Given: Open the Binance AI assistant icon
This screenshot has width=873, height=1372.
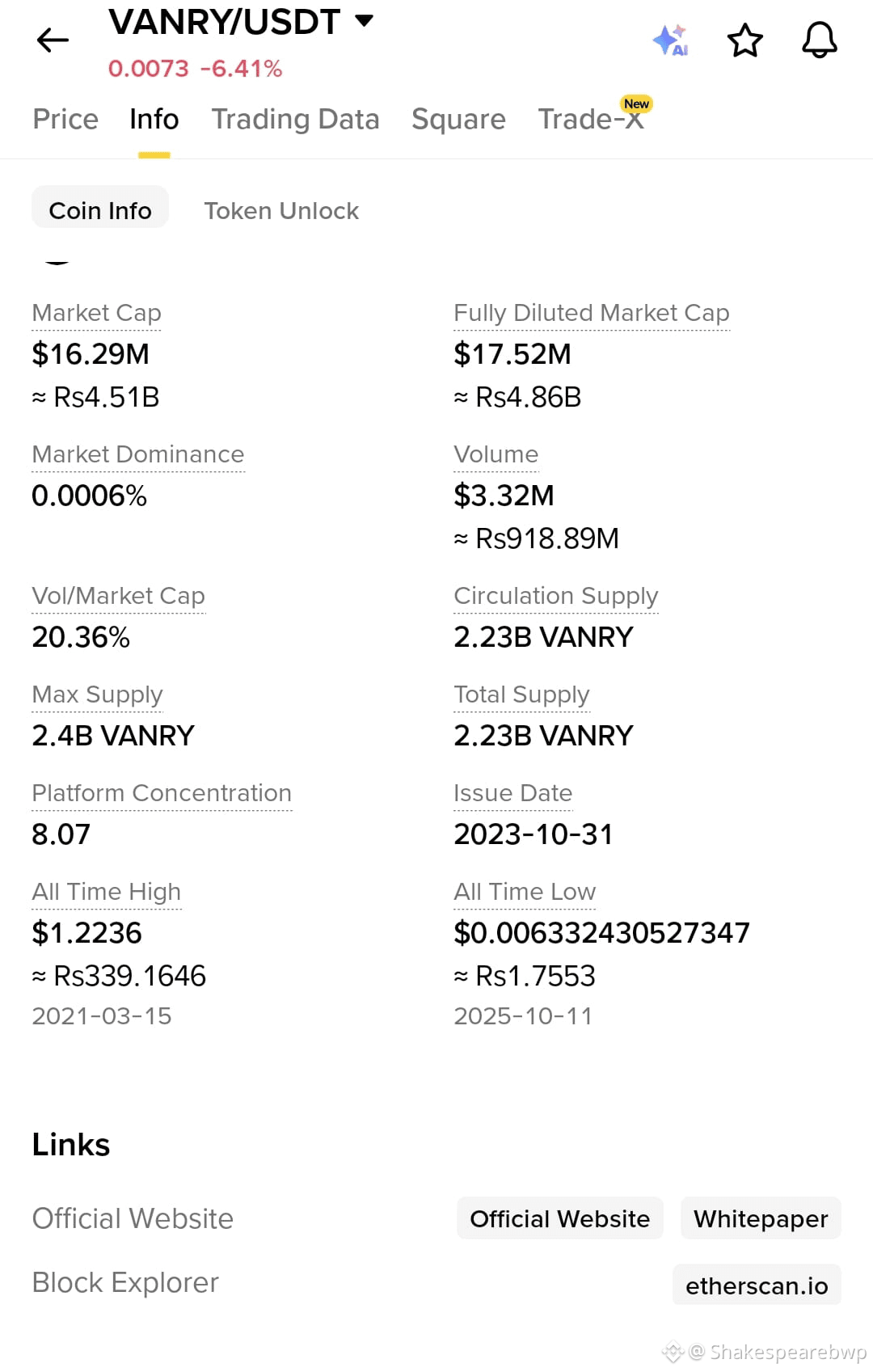Looking at the screenshot, I should click(x=669, y=40).
